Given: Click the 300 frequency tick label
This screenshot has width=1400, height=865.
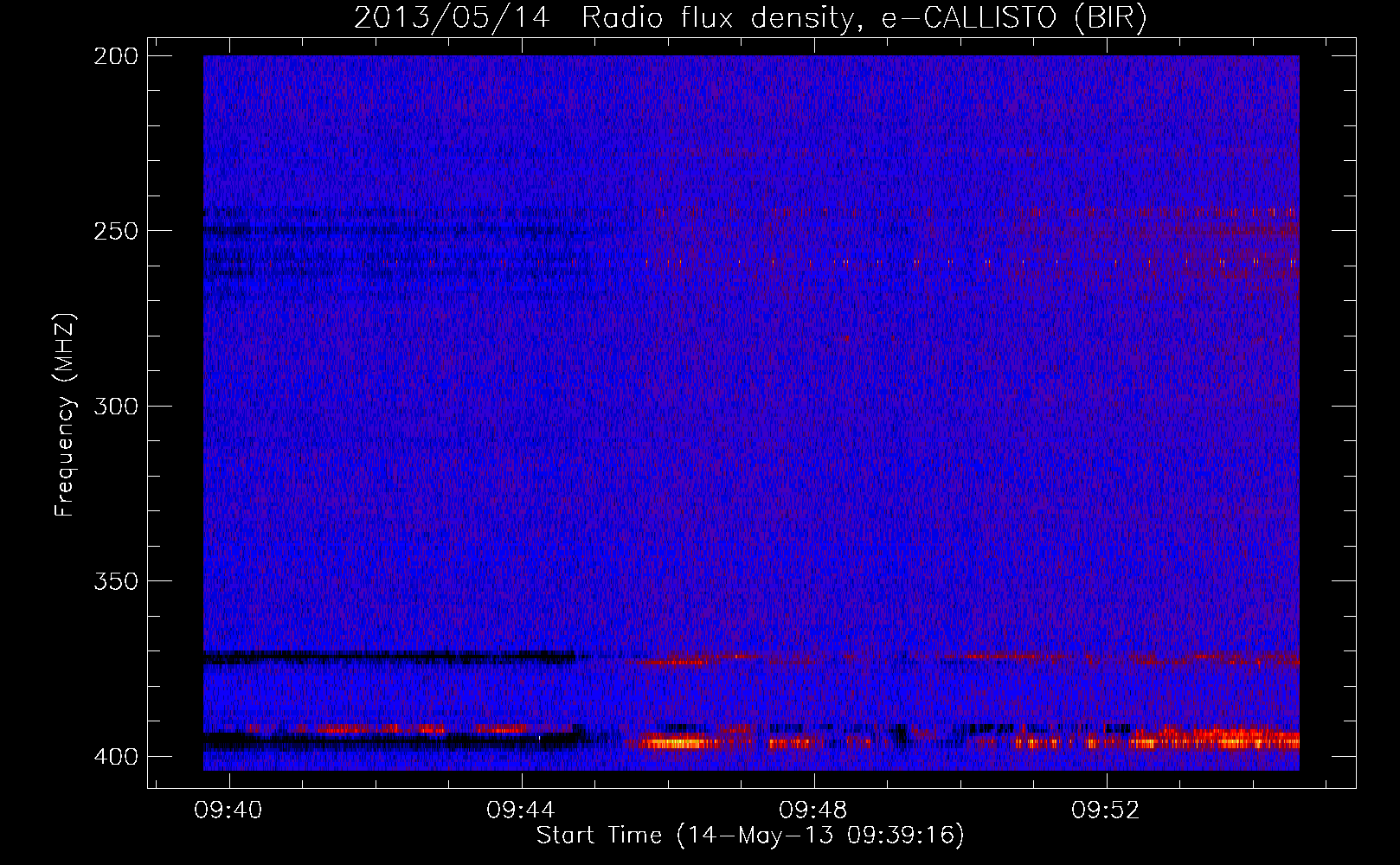Looking at the screenshot, I should (x=116, y=407).
